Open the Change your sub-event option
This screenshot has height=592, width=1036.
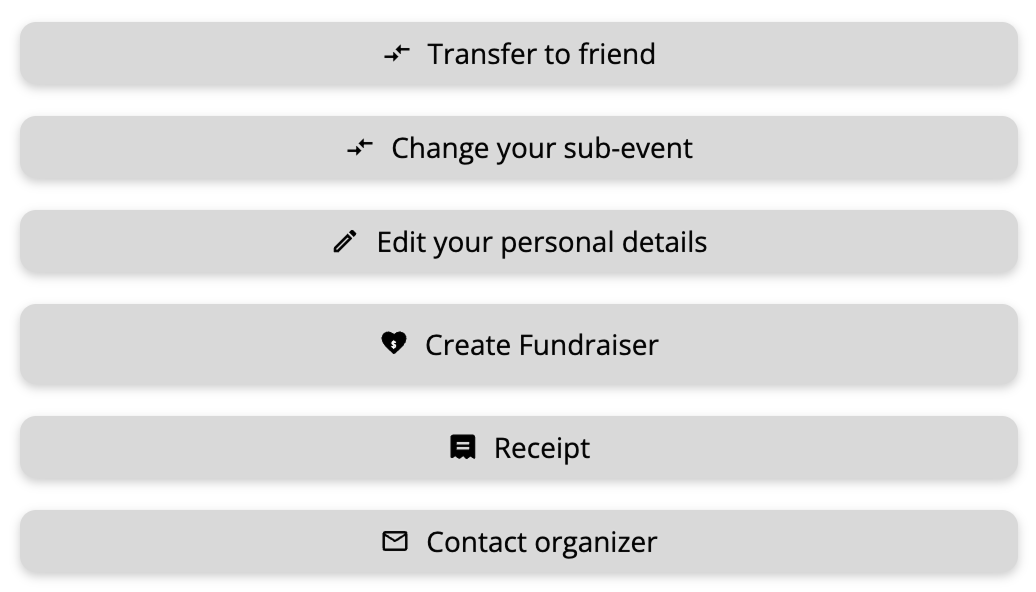(518, 148)
